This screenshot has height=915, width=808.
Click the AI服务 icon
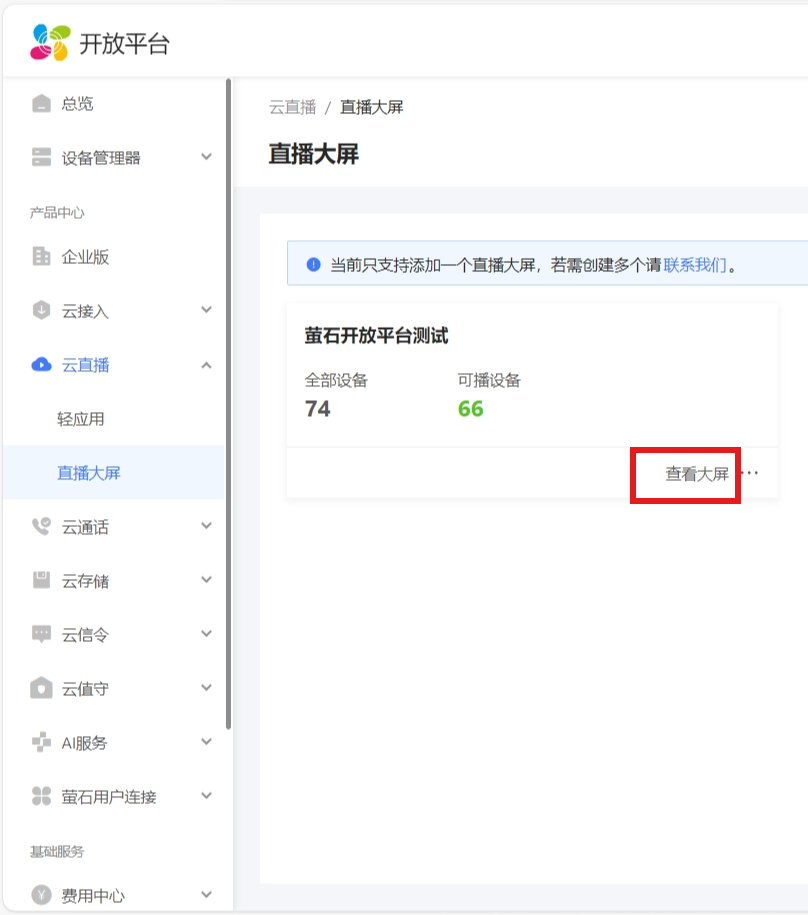tap(41, 742)
